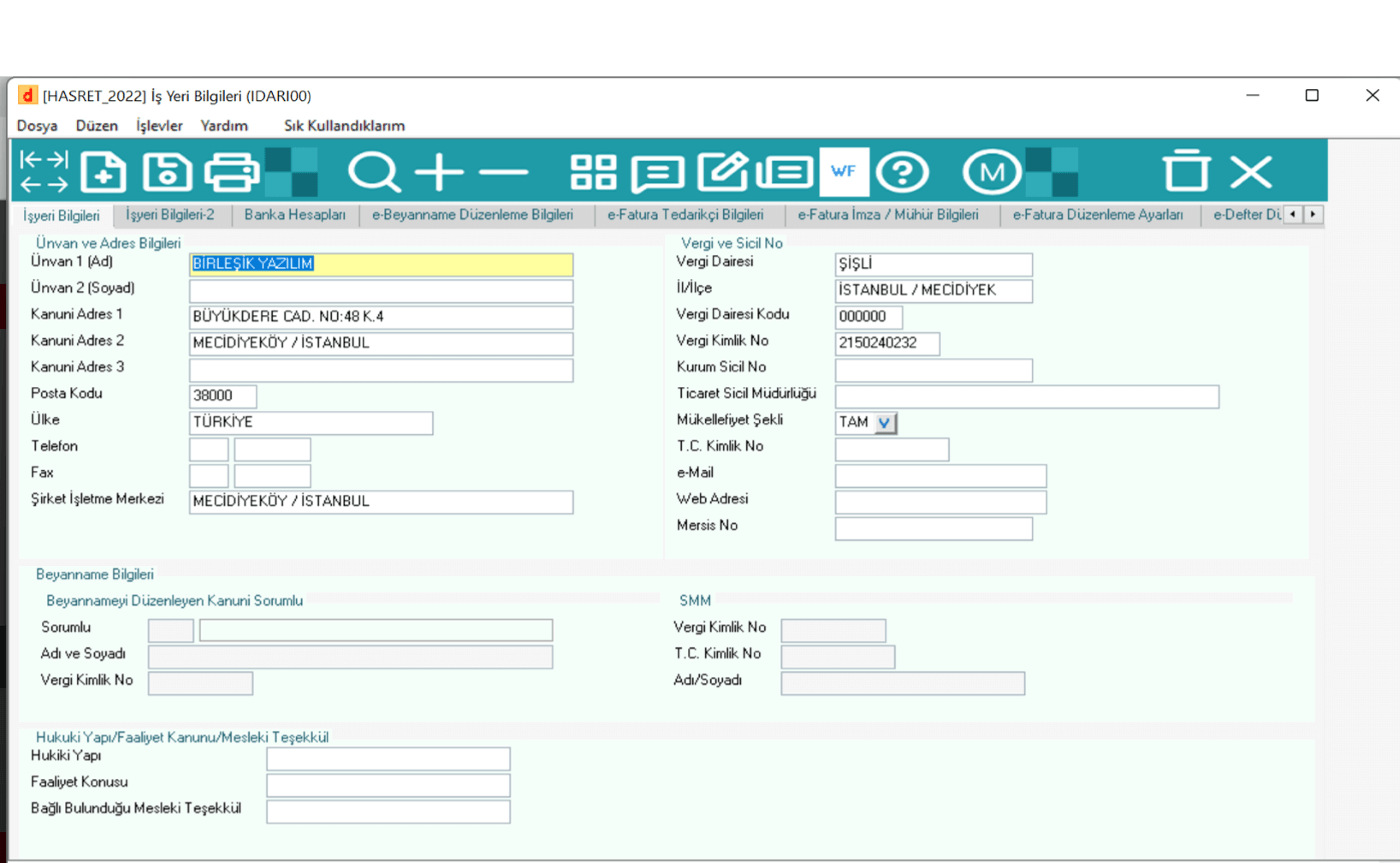Click the Ünvan 2 (Soyad) field
The image size is (1400, 863).
click(x=381, y=291)
